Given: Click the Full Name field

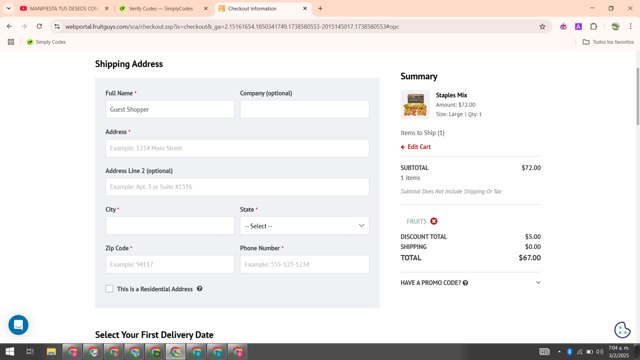Looking at the screenshot, I should tap(170, 109).
